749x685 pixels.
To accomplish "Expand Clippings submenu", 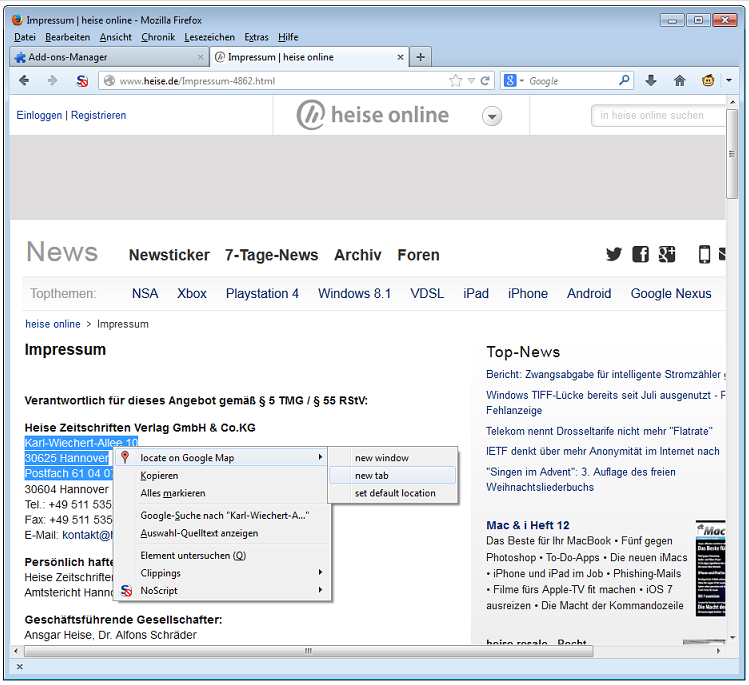I will coord(222,573).
